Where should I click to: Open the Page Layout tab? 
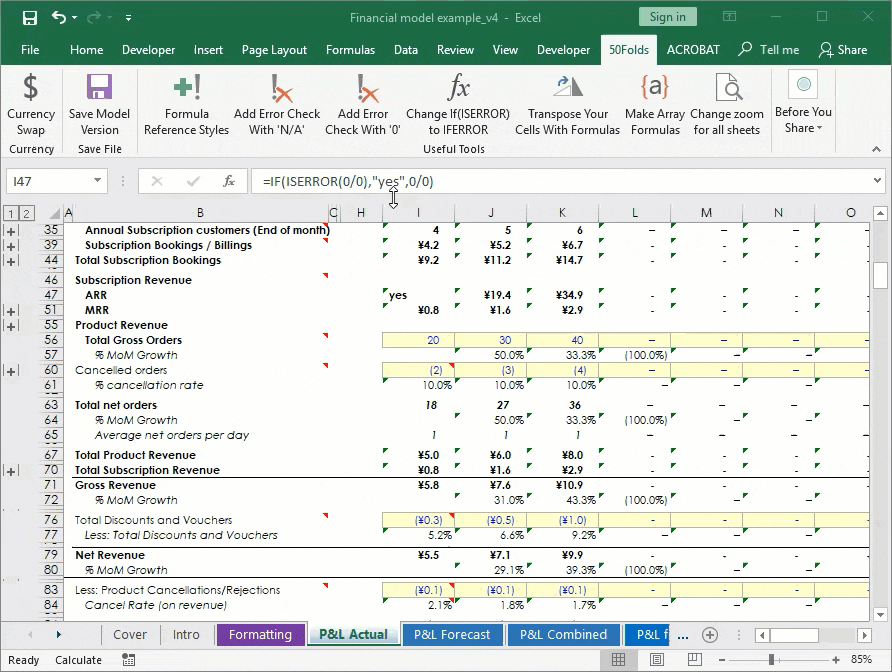(274, 50)
